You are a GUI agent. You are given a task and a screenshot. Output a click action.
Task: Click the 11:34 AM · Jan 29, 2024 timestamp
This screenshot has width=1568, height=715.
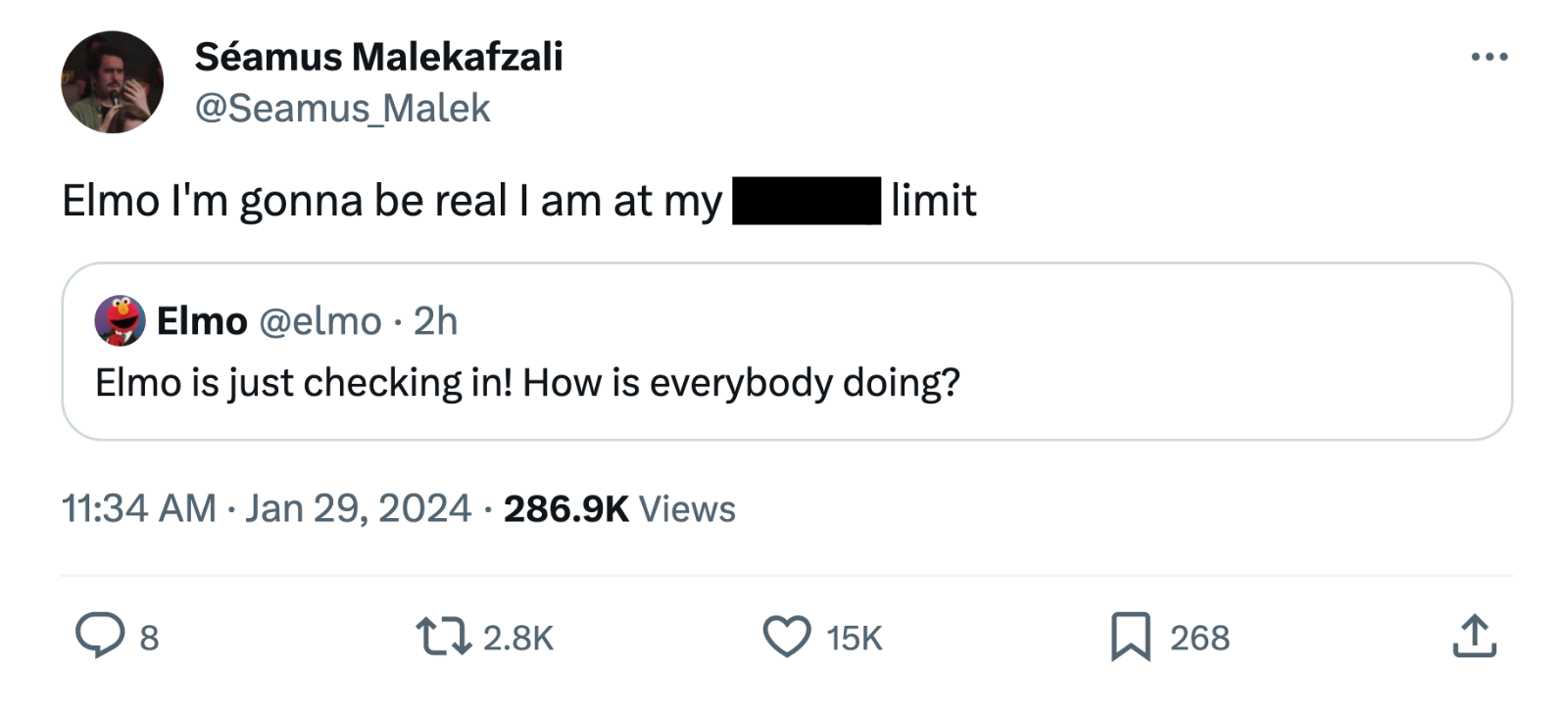click(x=267, y=508)
